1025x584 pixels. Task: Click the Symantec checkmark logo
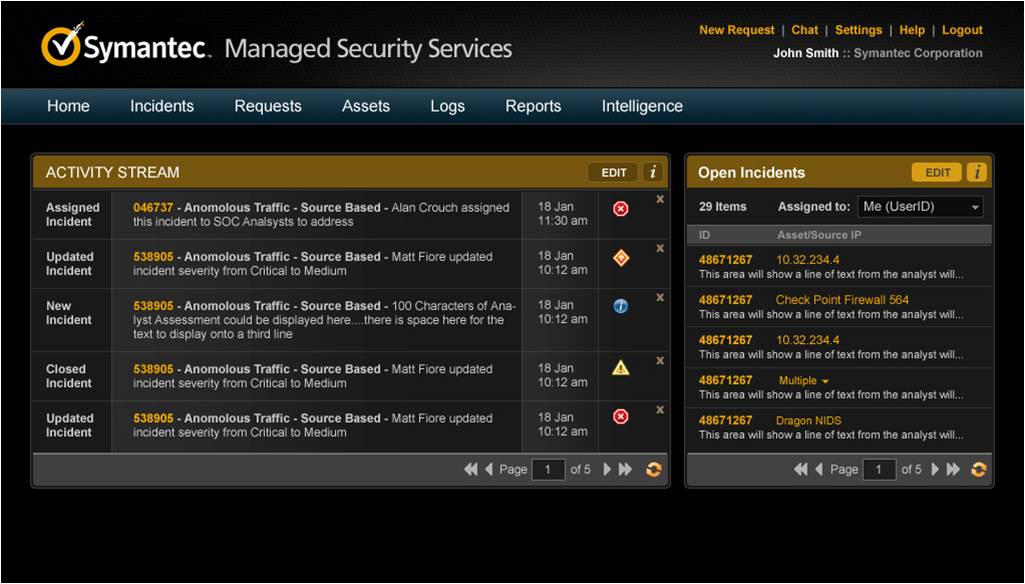point(62,45)
